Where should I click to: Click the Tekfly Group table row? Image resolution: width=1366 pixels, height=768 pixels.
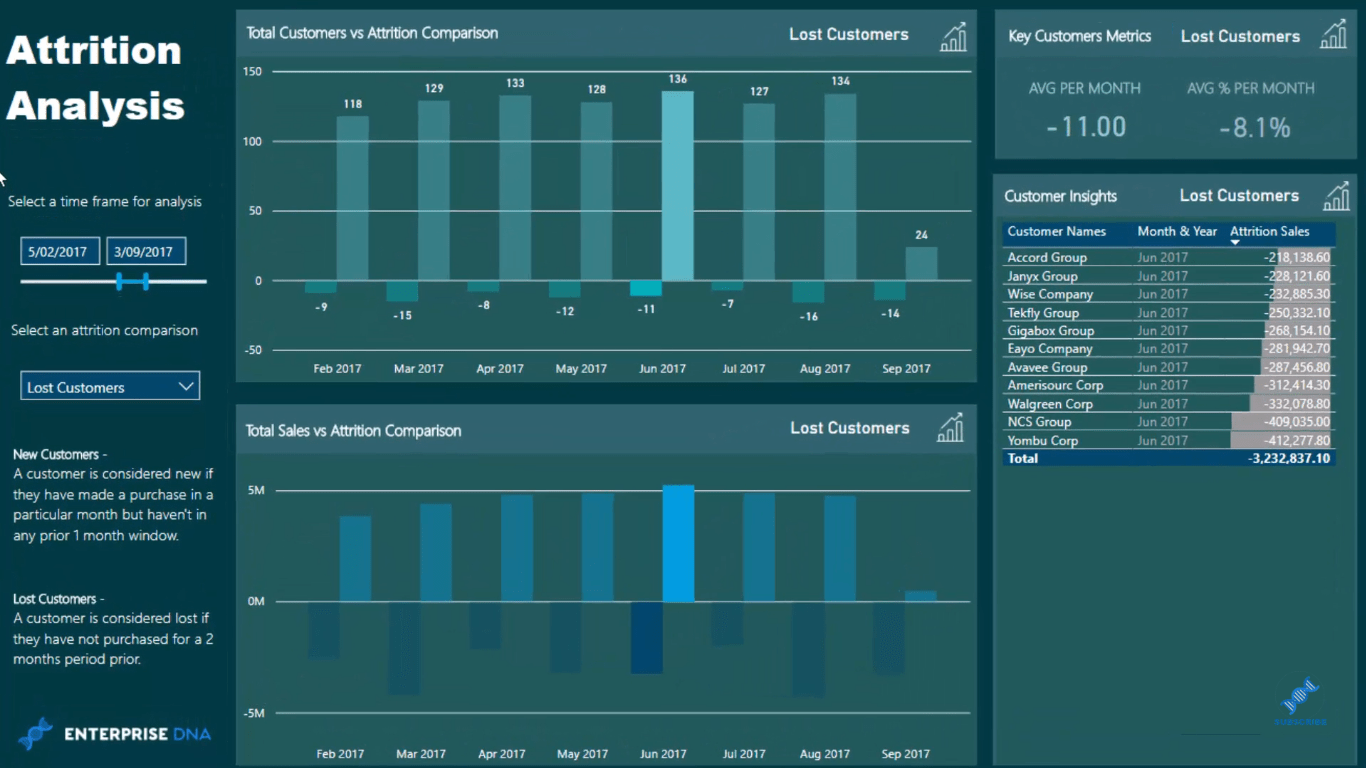[x=1168, y=312]
